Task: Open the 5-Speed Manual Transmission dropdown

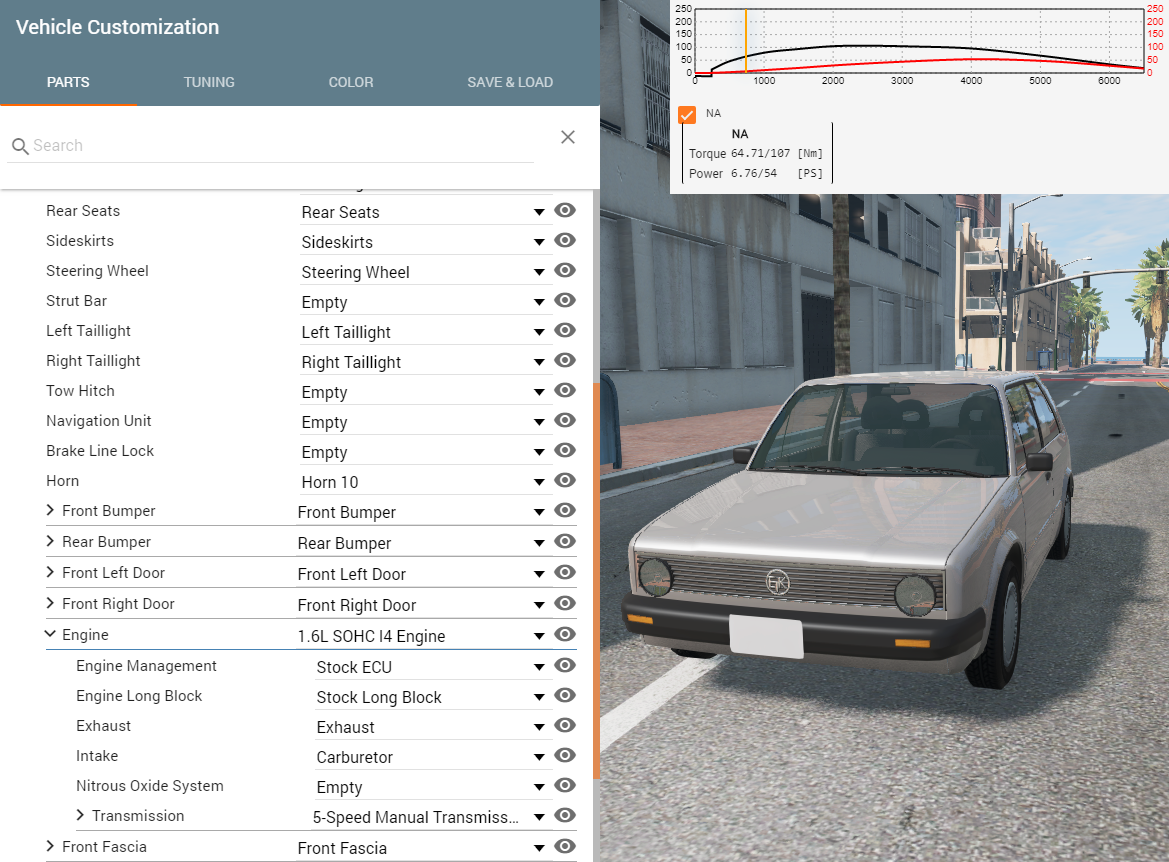Action: [x=431, y=817]
